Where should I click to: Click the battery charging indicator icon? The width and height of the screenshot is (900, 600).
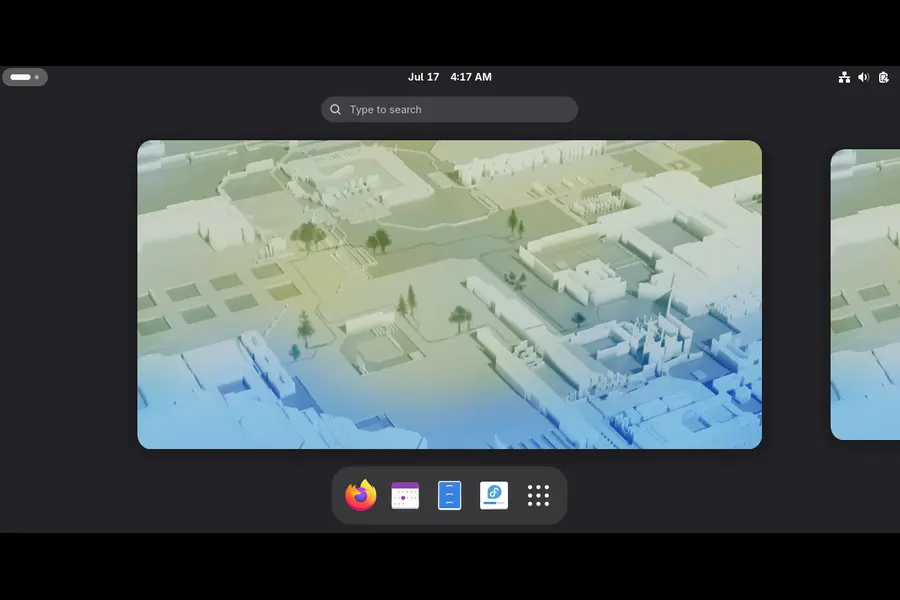[883, 77]
